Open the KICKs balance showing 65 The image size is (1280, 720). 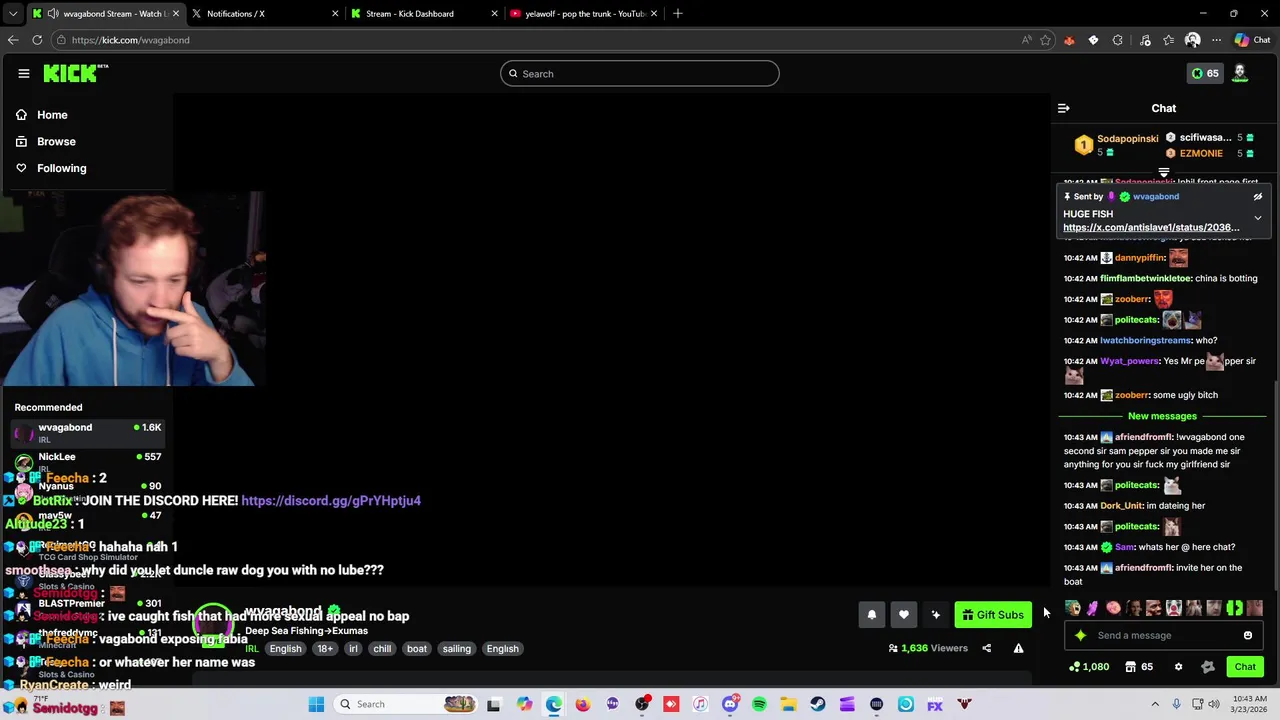coord(1204,73)
